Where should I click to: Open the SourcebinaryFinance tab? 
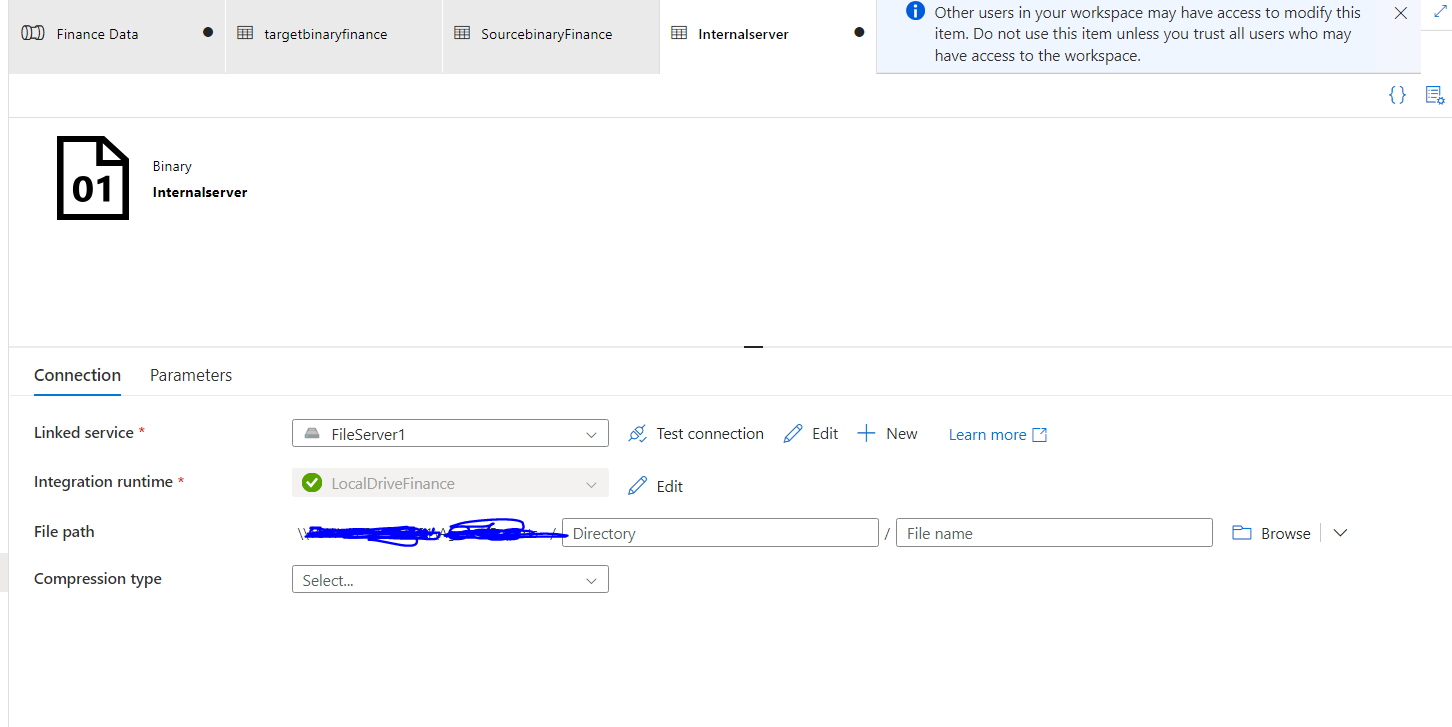[x=546, y=33]
